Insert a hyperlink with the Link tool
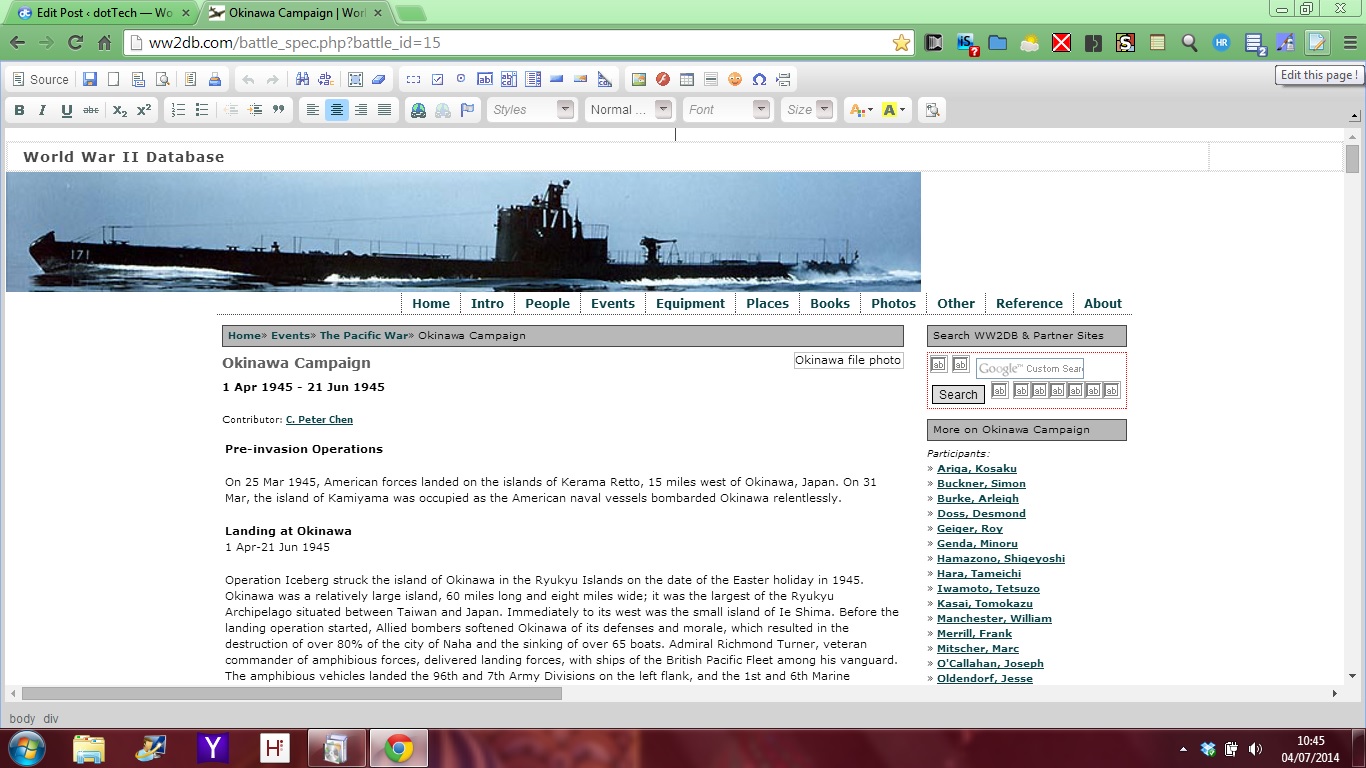This screenshot has width=1366, height=768. (419, 110)
